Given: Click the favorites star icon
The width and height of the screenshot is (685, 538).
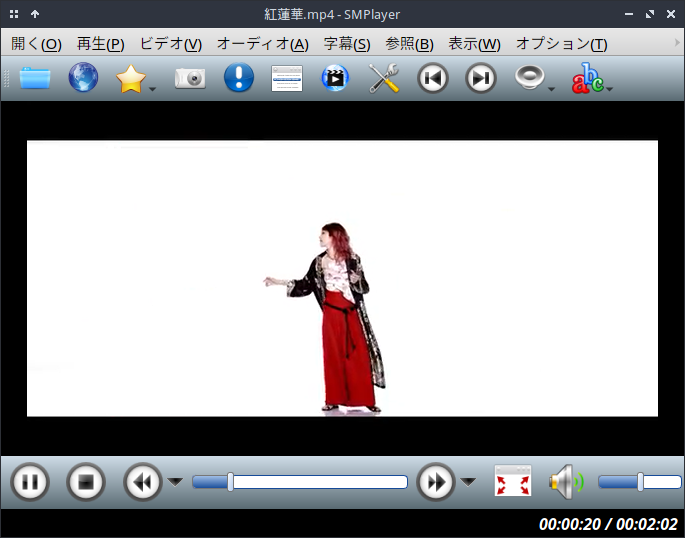Looking at the screenshot, I should [131, 79].
